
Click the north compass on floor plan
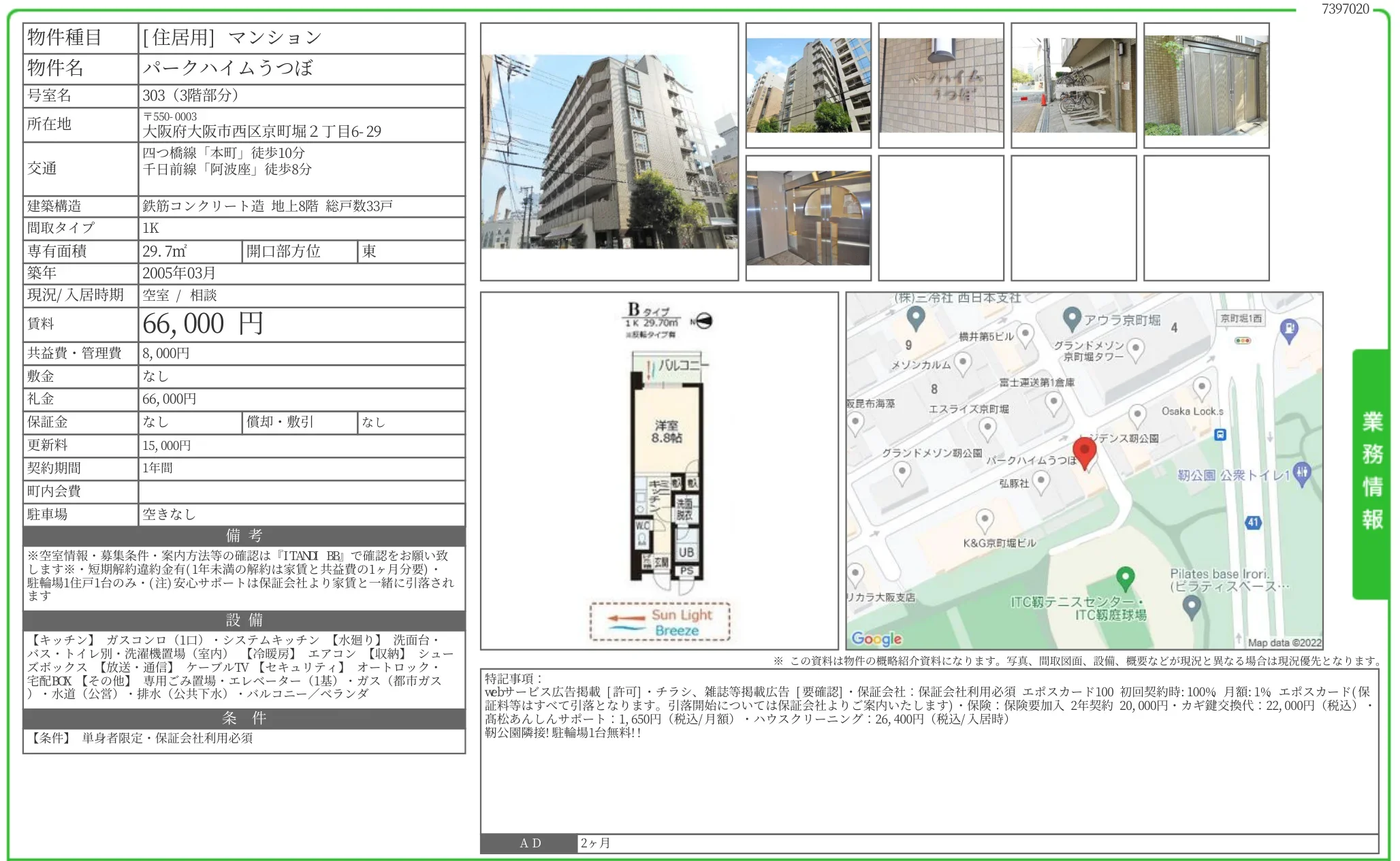coord(703,321)
